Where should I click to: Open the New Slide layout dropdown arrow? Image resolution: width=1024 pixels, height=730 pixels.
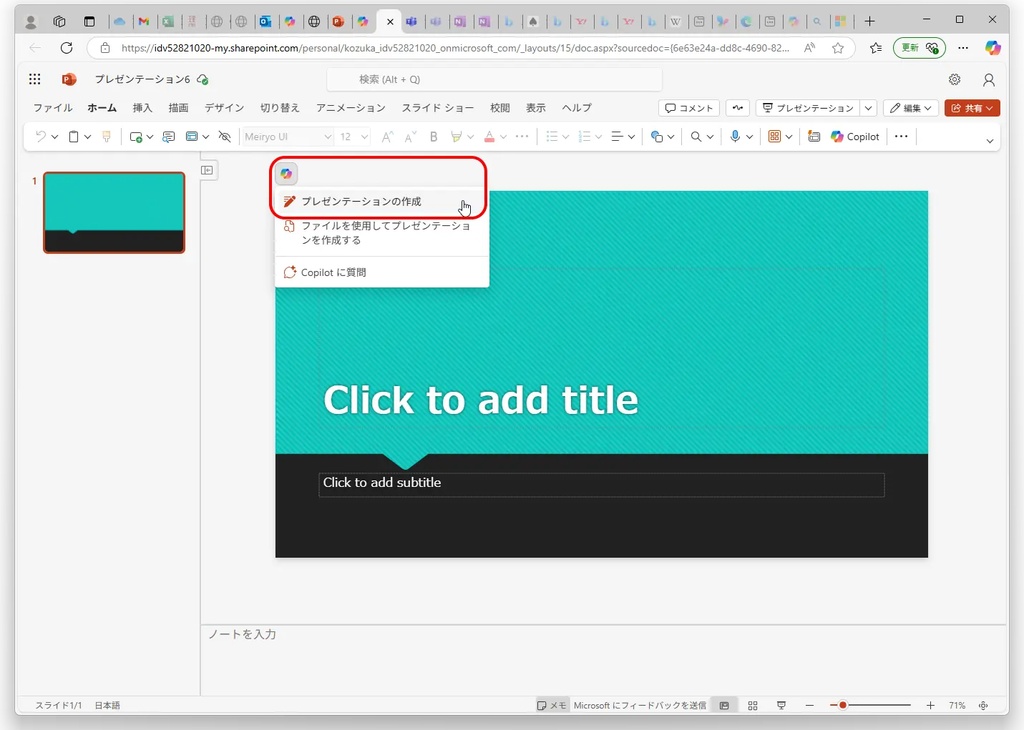pyautogui.click(x=150, y=137)
